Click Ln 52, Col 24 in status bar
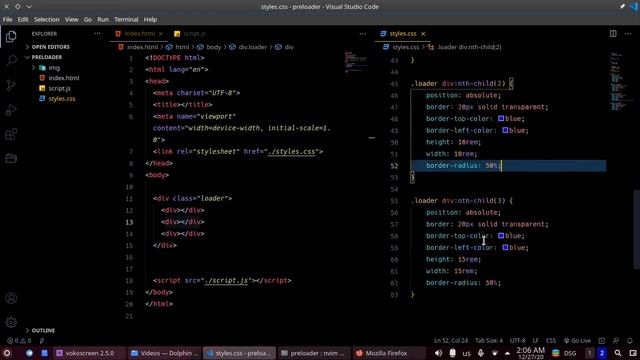This screenshot has width=640, height=360. click(x=451, y=340)
